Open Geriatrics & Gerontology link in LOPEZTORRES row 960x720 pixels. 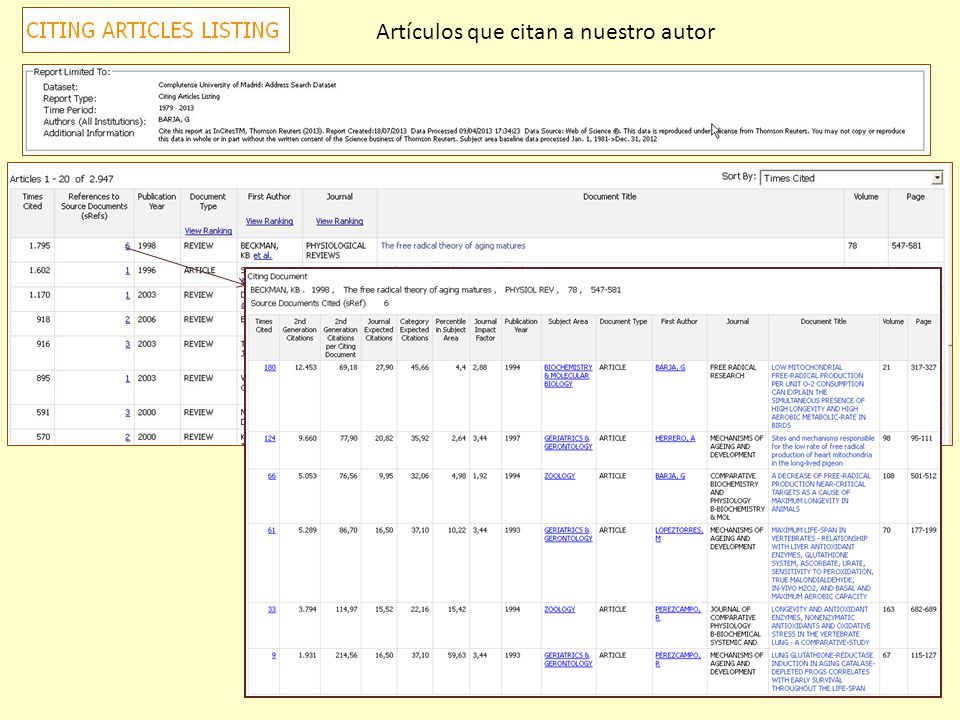[568, 534]
